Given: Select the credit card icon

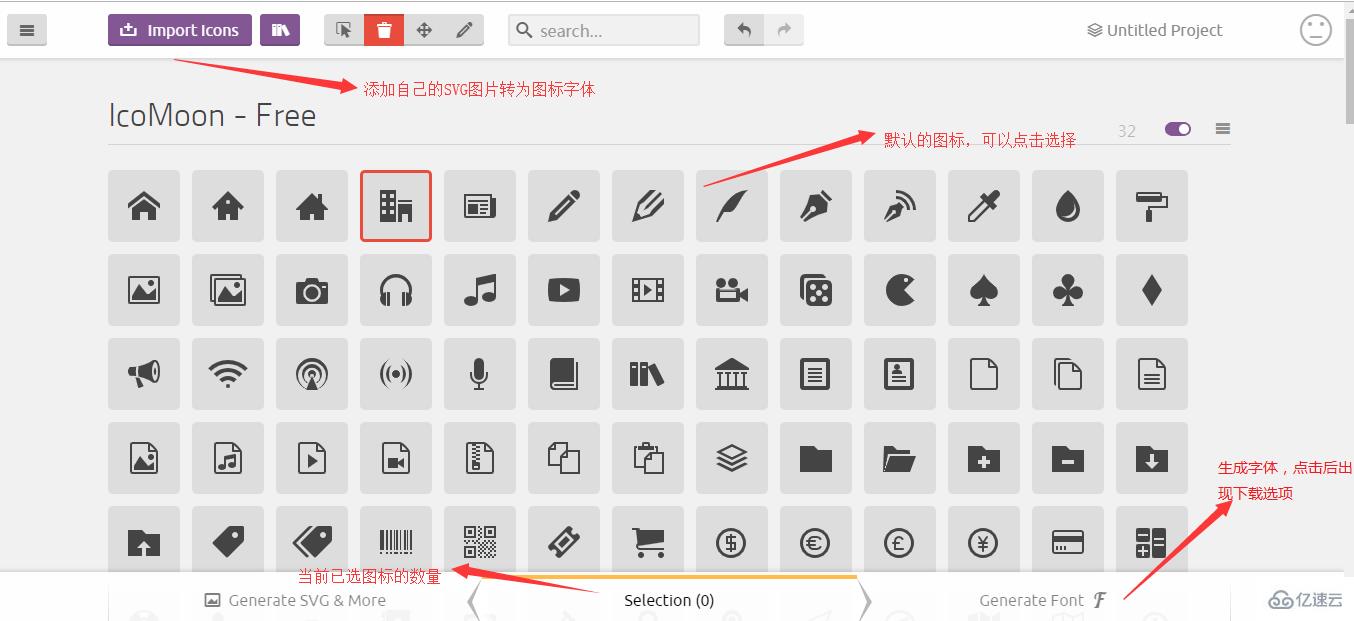Looking at the screenshot, I should (x=1068, y=542).
